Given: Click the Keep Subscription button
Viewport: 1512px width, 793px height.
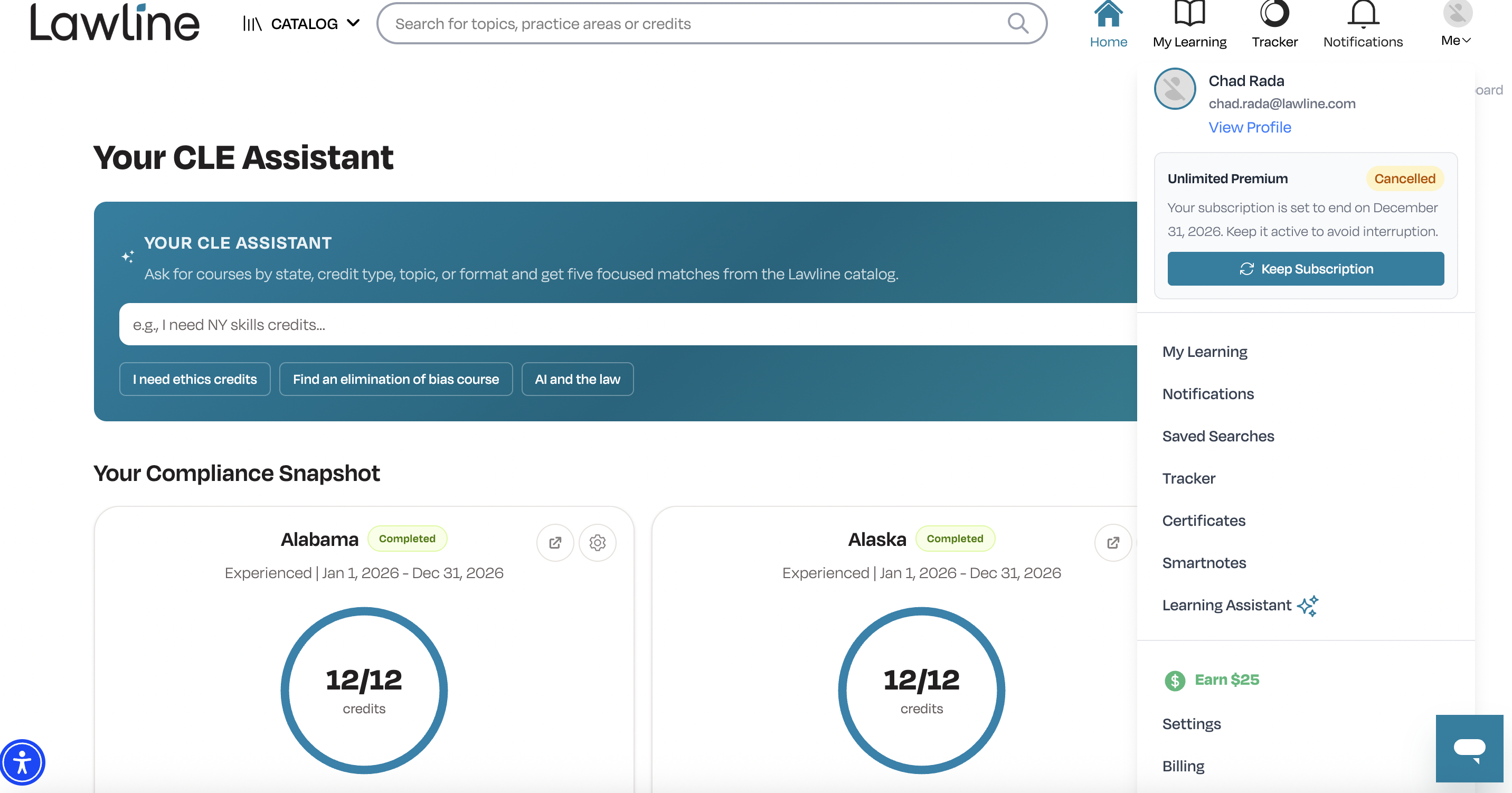Looking at the screenshot, I should tap(1306, 269).
